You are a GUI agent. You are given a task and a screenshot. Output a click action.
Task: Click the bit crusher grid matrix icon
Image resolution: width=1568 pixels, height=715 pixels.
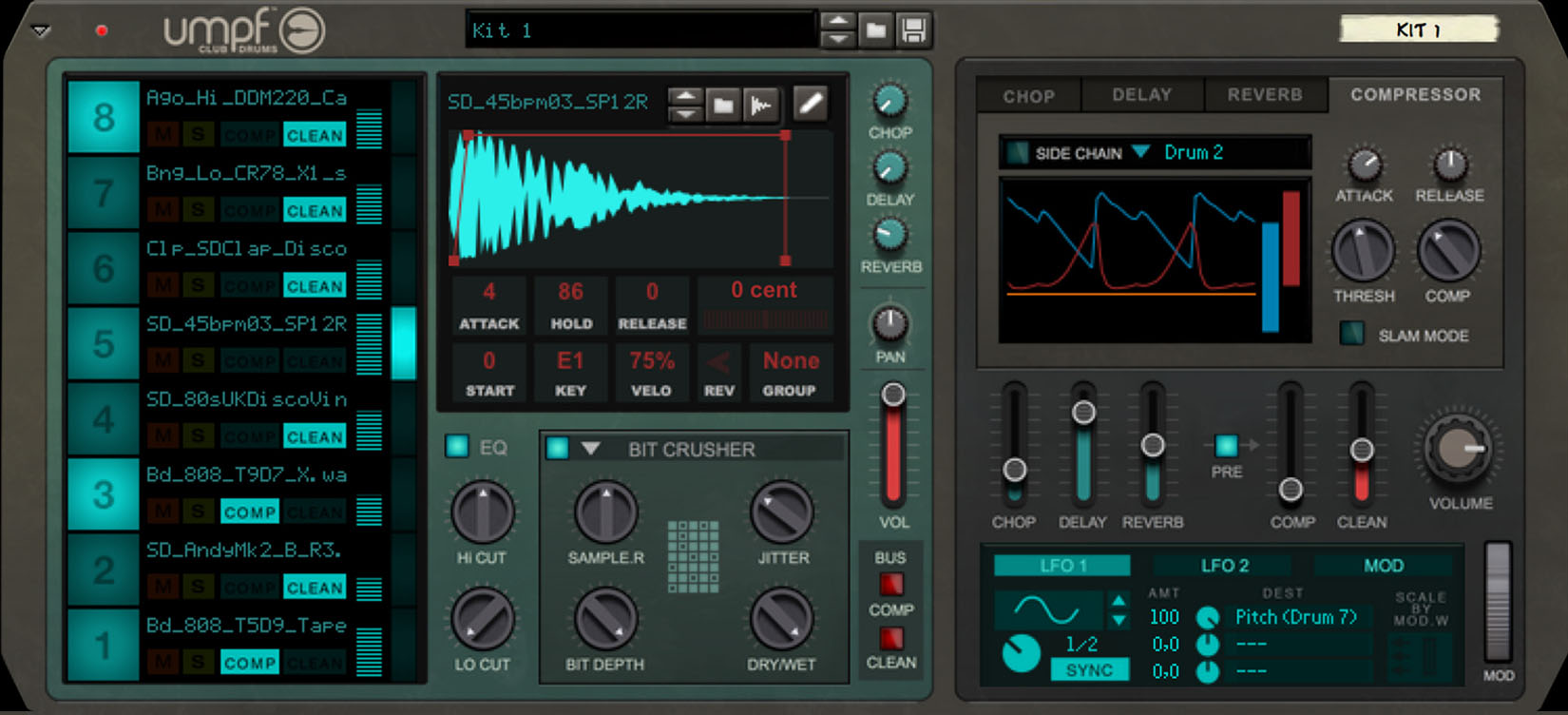[x=693, y=556]
